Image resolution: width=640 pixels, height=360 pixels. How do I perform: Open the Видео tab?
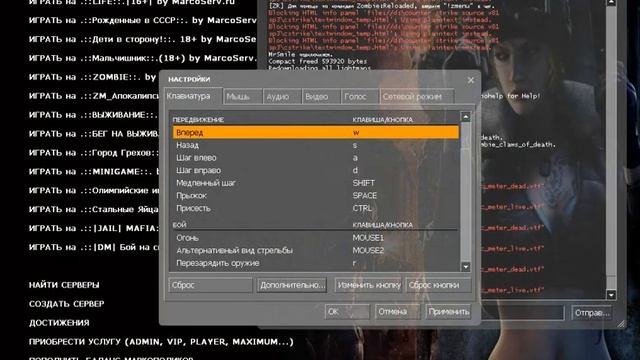[x=321, y=97]
